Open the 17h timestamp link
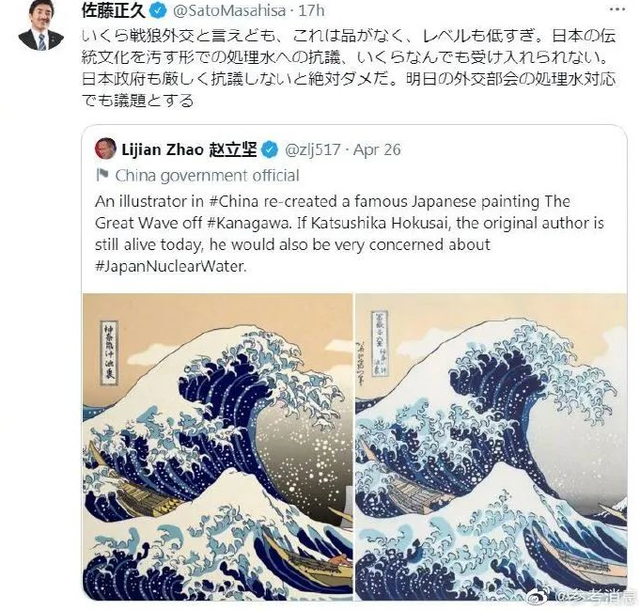 click(311, 11)
